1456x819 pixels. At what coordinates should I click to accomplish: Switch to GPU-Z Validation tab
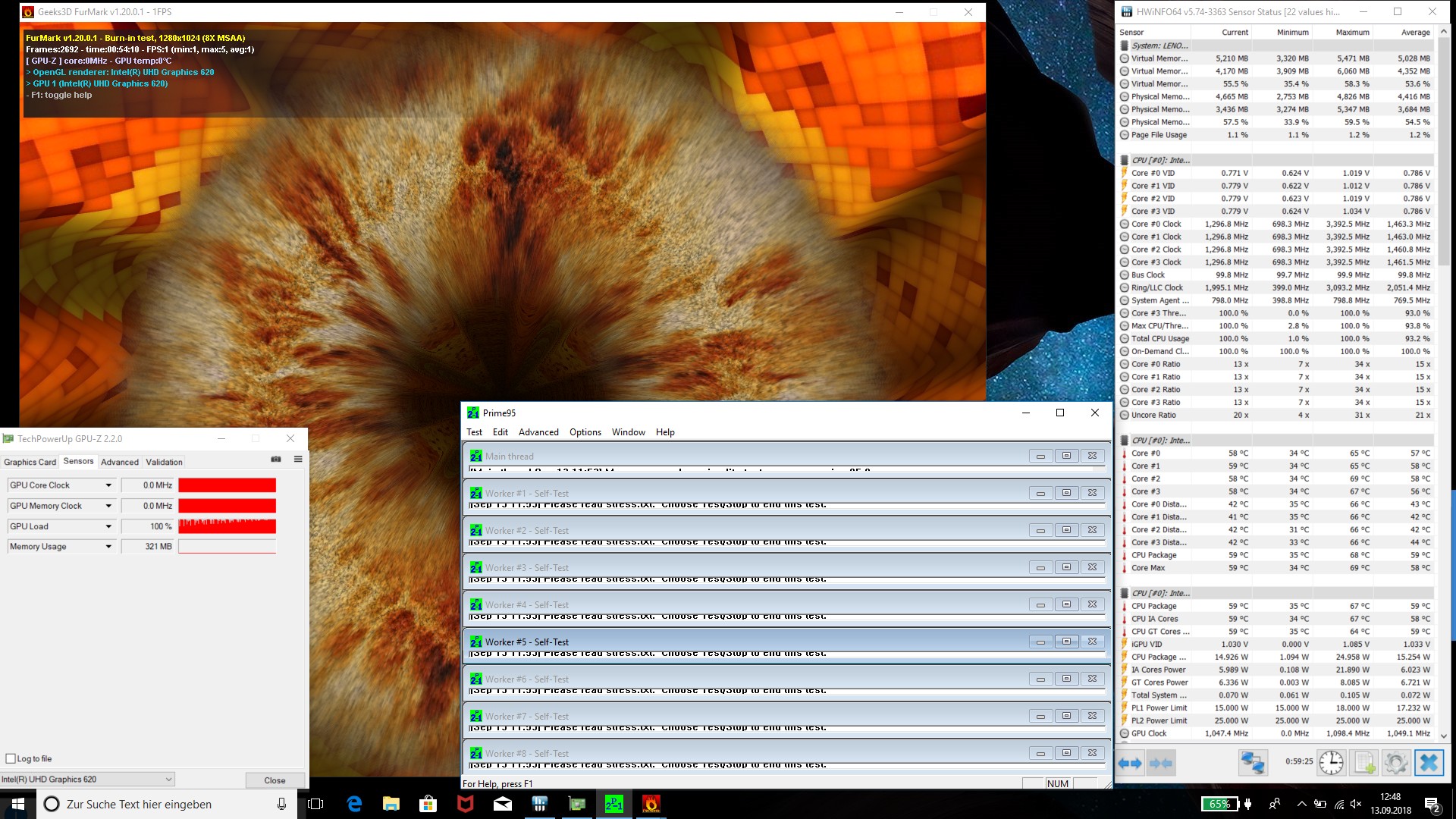coord(164,462)
